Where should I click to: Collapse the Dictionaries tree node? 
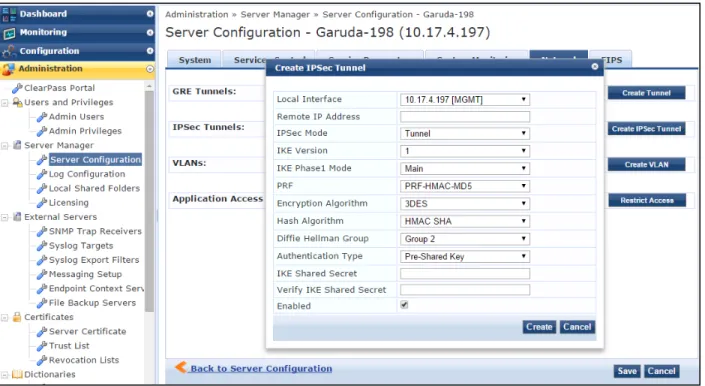pos(4,375)
